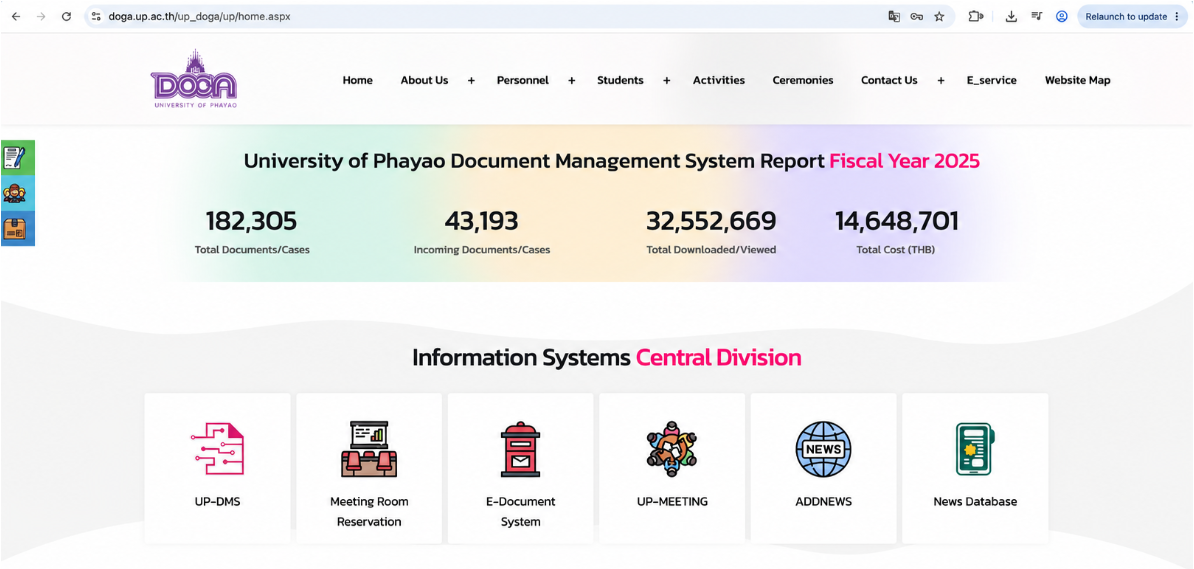Expand the Personnel submenu plus sign
Image resolution: width=1194 pixels, height=569 pixels.
(571, 80)
